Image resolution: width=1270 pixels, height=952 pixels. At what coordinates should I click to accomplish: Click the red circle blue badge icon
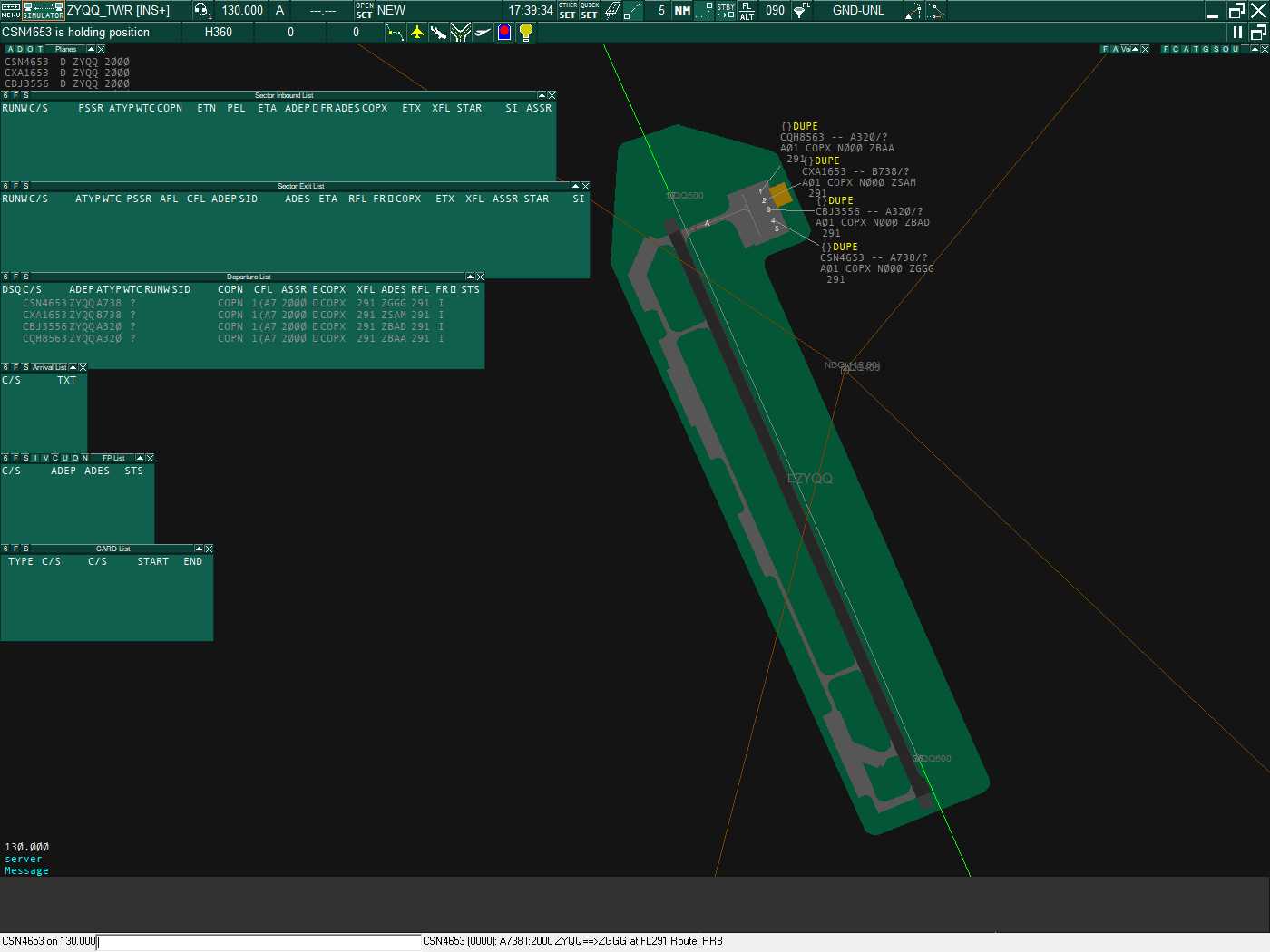(x=504, y=33)
